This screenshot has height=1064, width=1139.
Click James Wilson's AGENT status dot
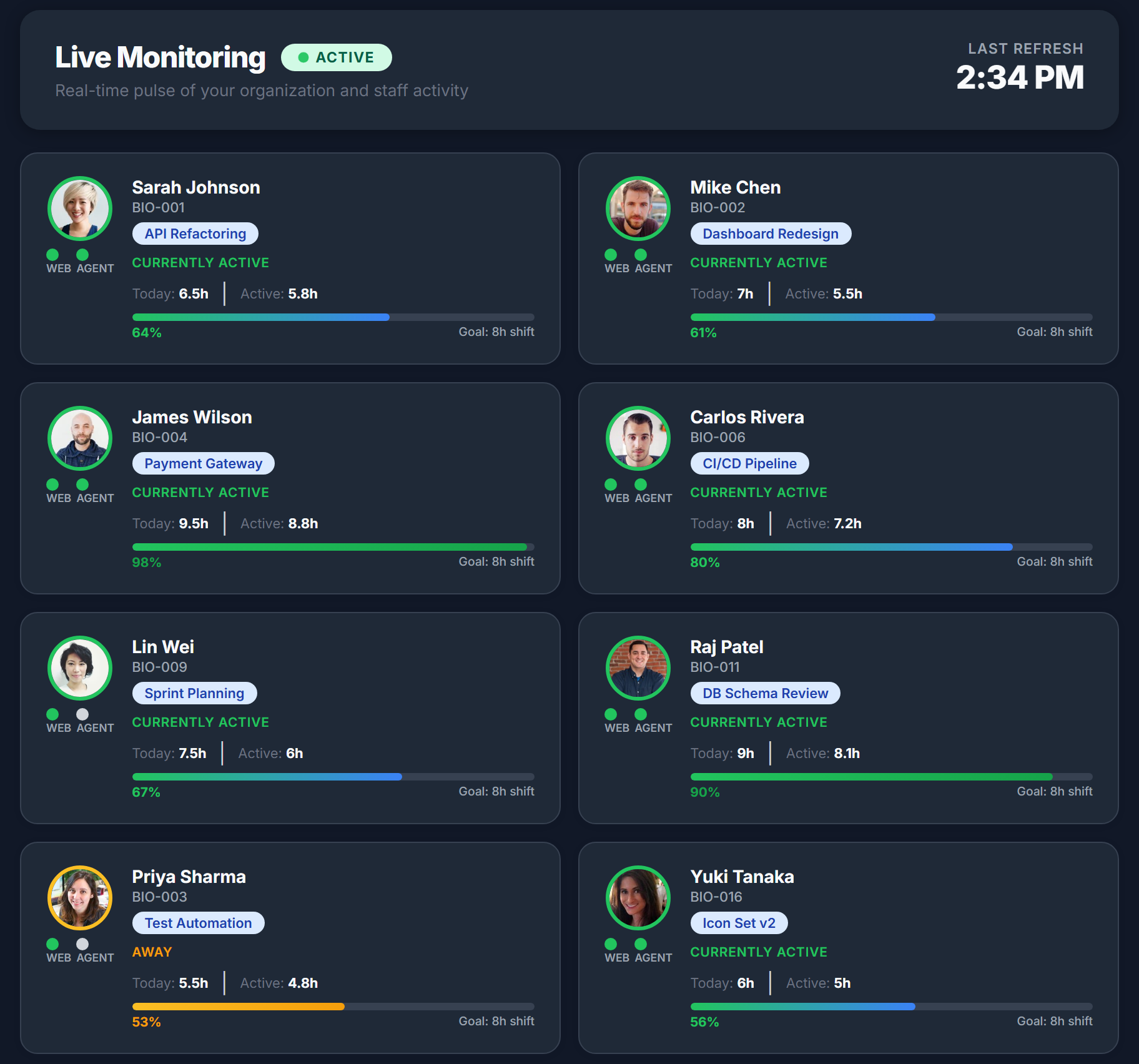click(82, 485)
